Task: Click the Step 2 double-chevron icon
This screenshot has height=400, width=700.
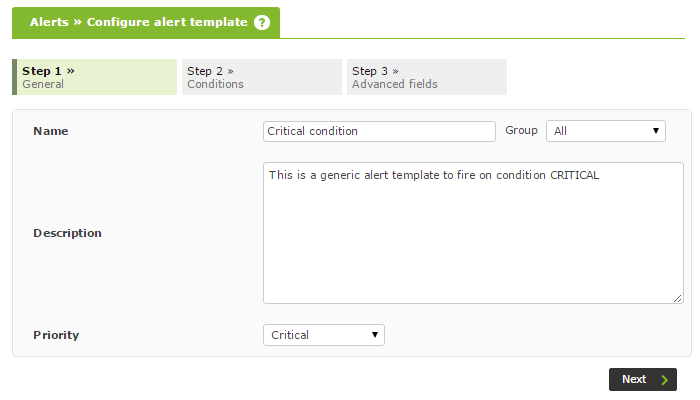Action: coord(230,71)
